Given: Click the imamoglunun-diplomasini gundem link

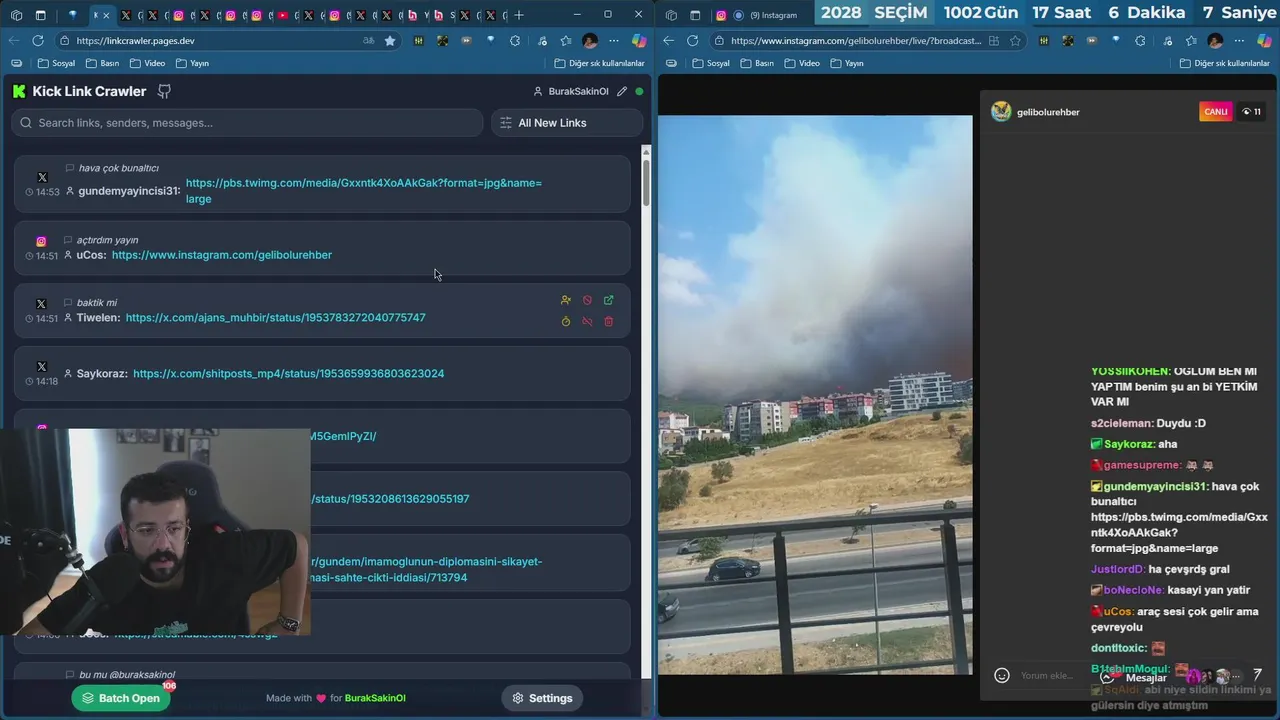Looking at the screenshot, I should coord(427,569).
